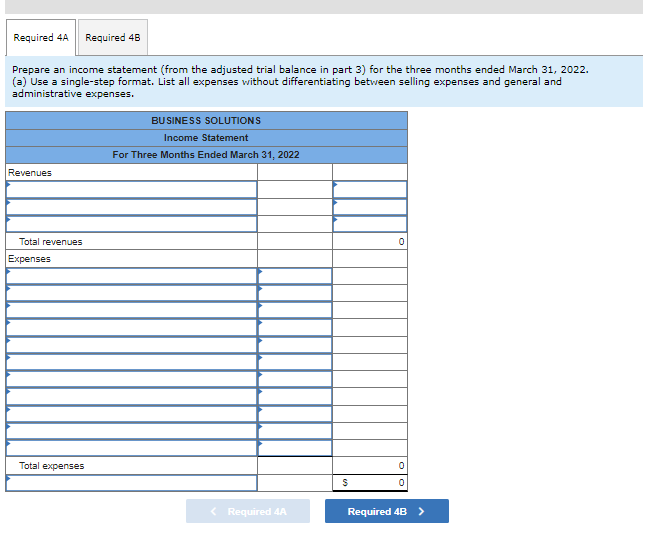Select the Revenues heading row
The width and height of the screenshot is (665, 536).
131,173
